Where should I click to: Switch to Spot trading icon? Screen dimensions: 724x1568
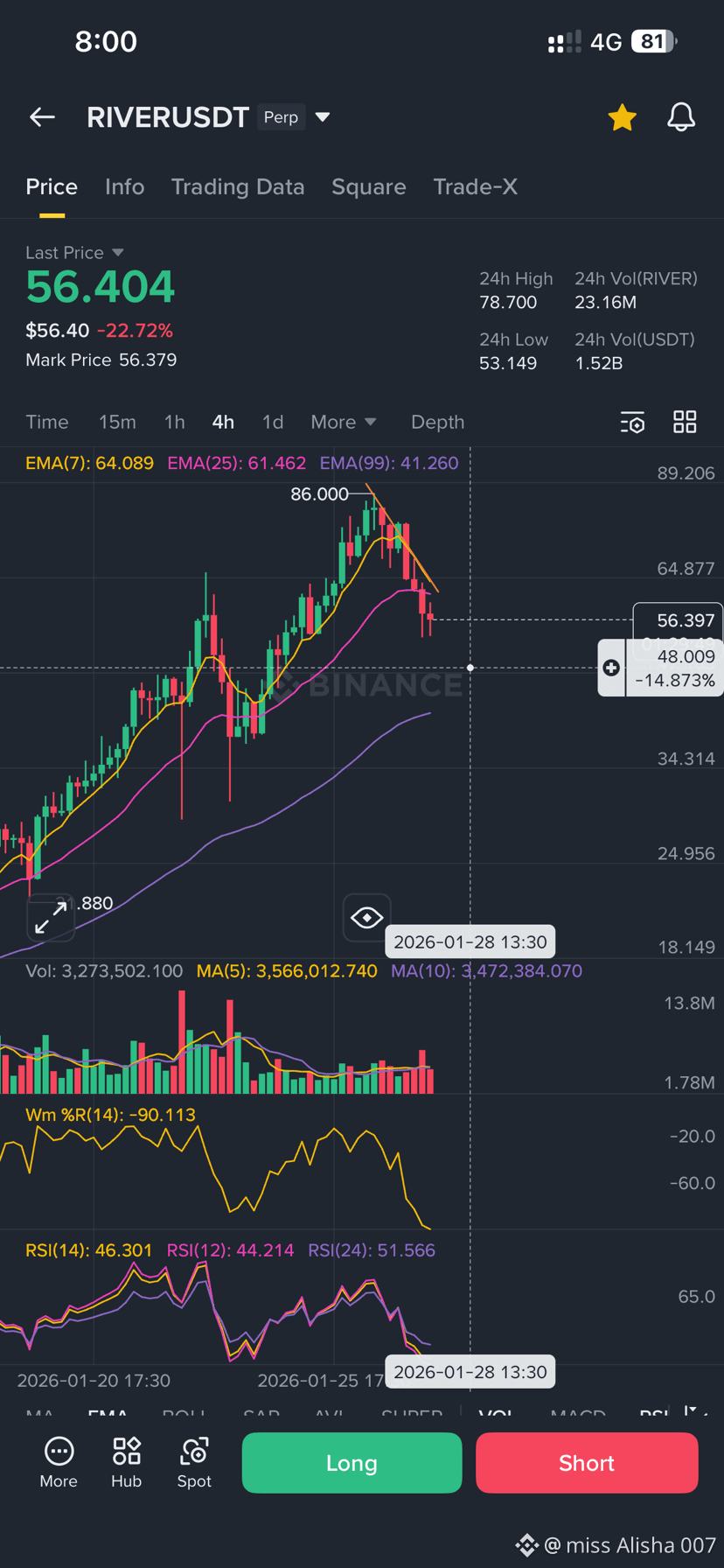(194, 1462)
